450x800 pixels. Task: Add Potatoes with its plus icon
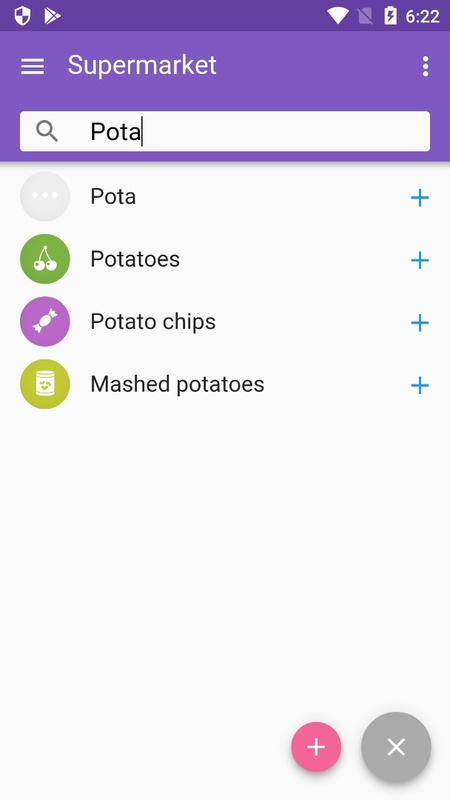pos(419,260)
